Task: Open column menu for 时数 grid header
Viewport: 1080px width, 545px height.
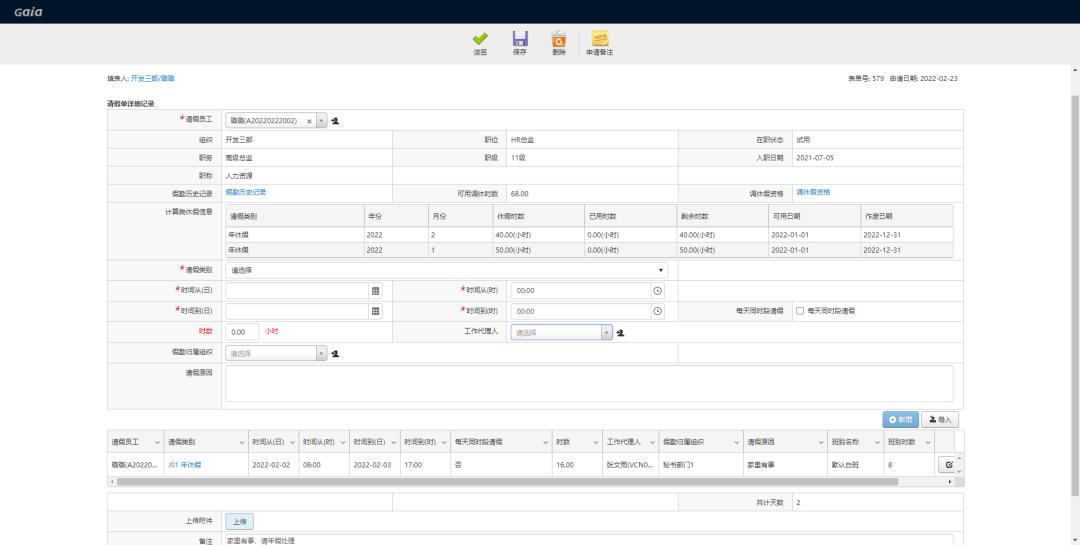Action: coord(594,441)
